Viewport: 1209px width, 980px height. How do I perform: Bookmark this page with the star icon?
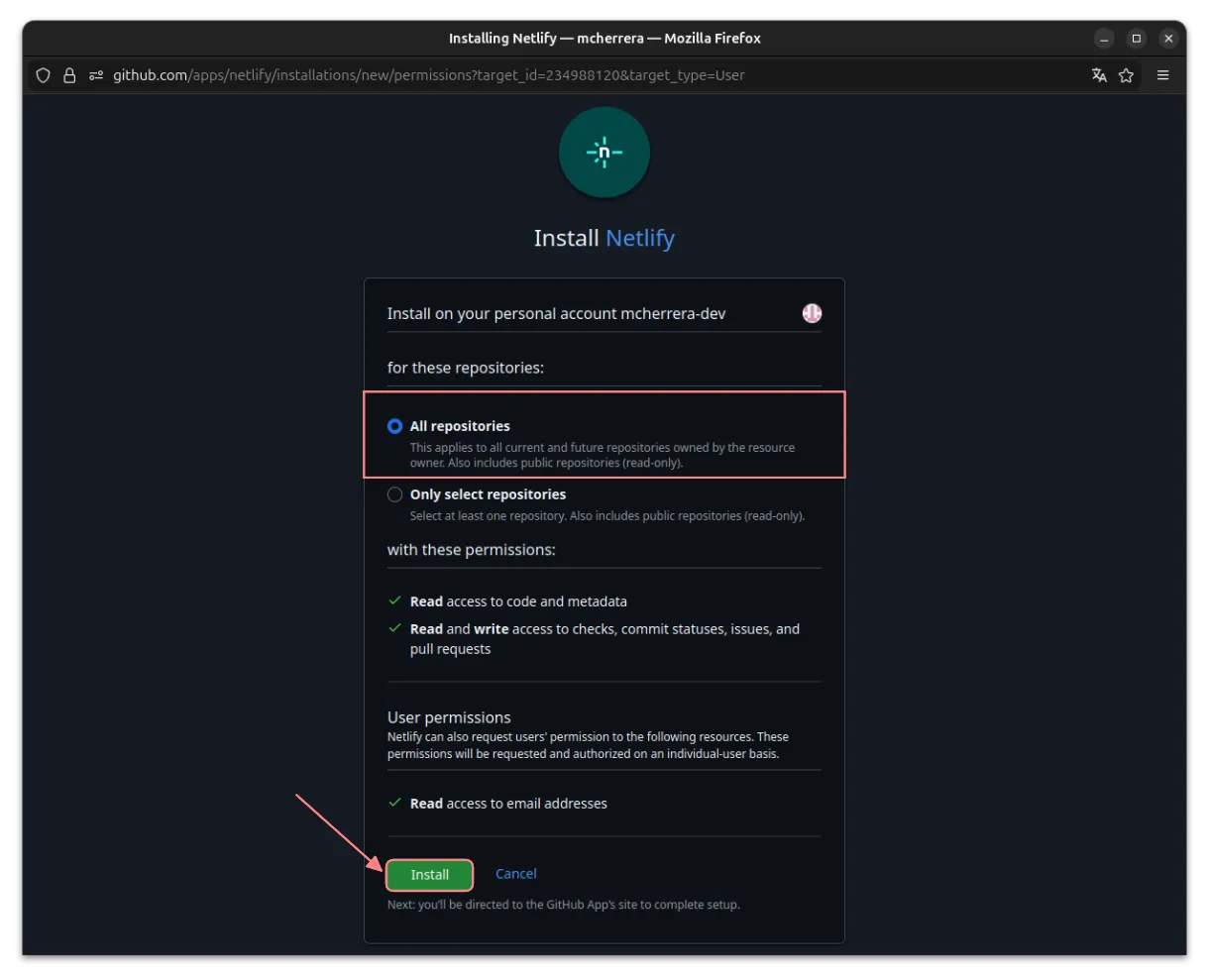[x=1126, y=75]
